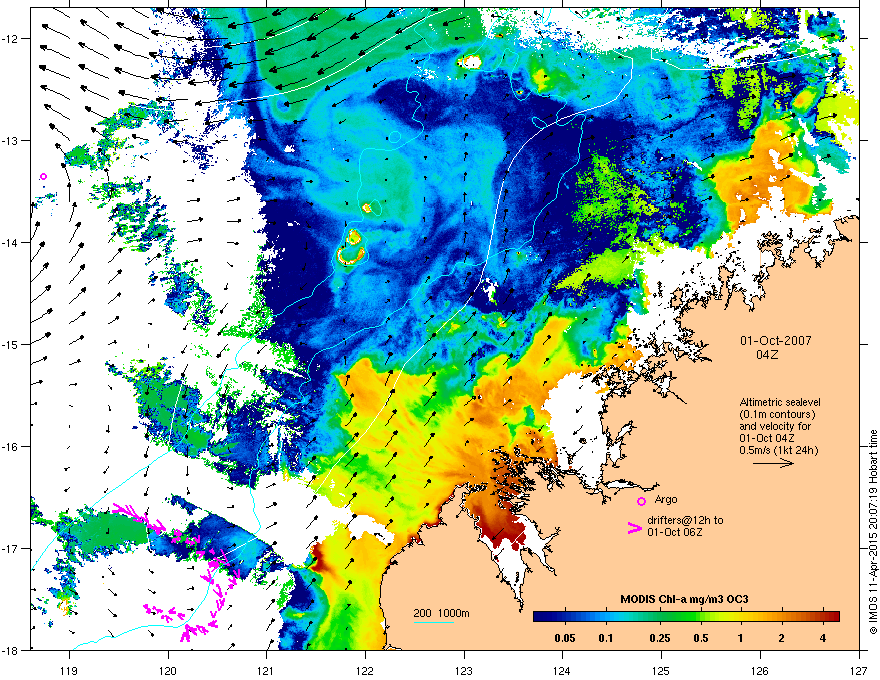Click latitude axis label -15
The width and height of the screenshot is (880, 680).
pos(10,344)
